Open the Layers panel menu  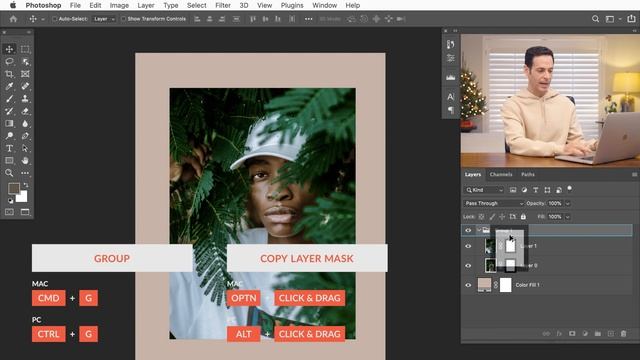point(634,174)
